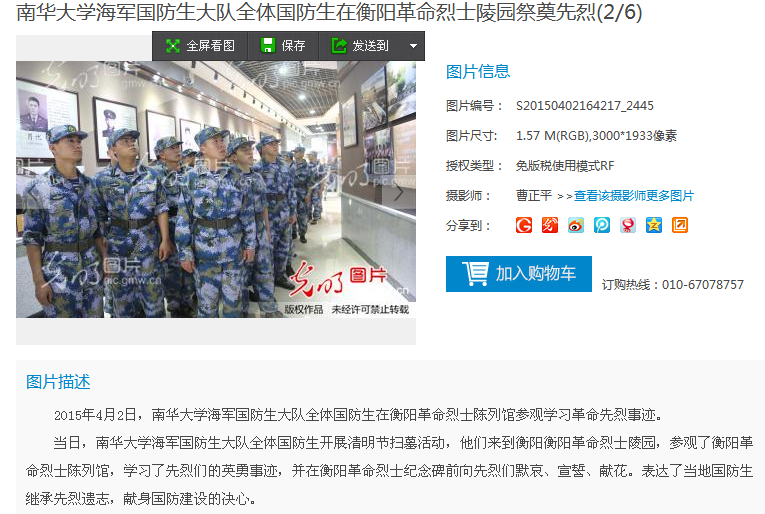Expand the 发送到 dropdown arrow
Image resolution: width=765 pixels, height=514 pixels.
[x=413, y=46]
